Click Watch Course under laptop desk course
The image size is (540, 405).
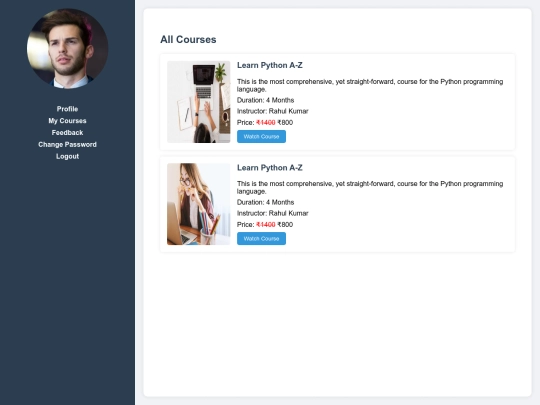click(x=261, y=136)
